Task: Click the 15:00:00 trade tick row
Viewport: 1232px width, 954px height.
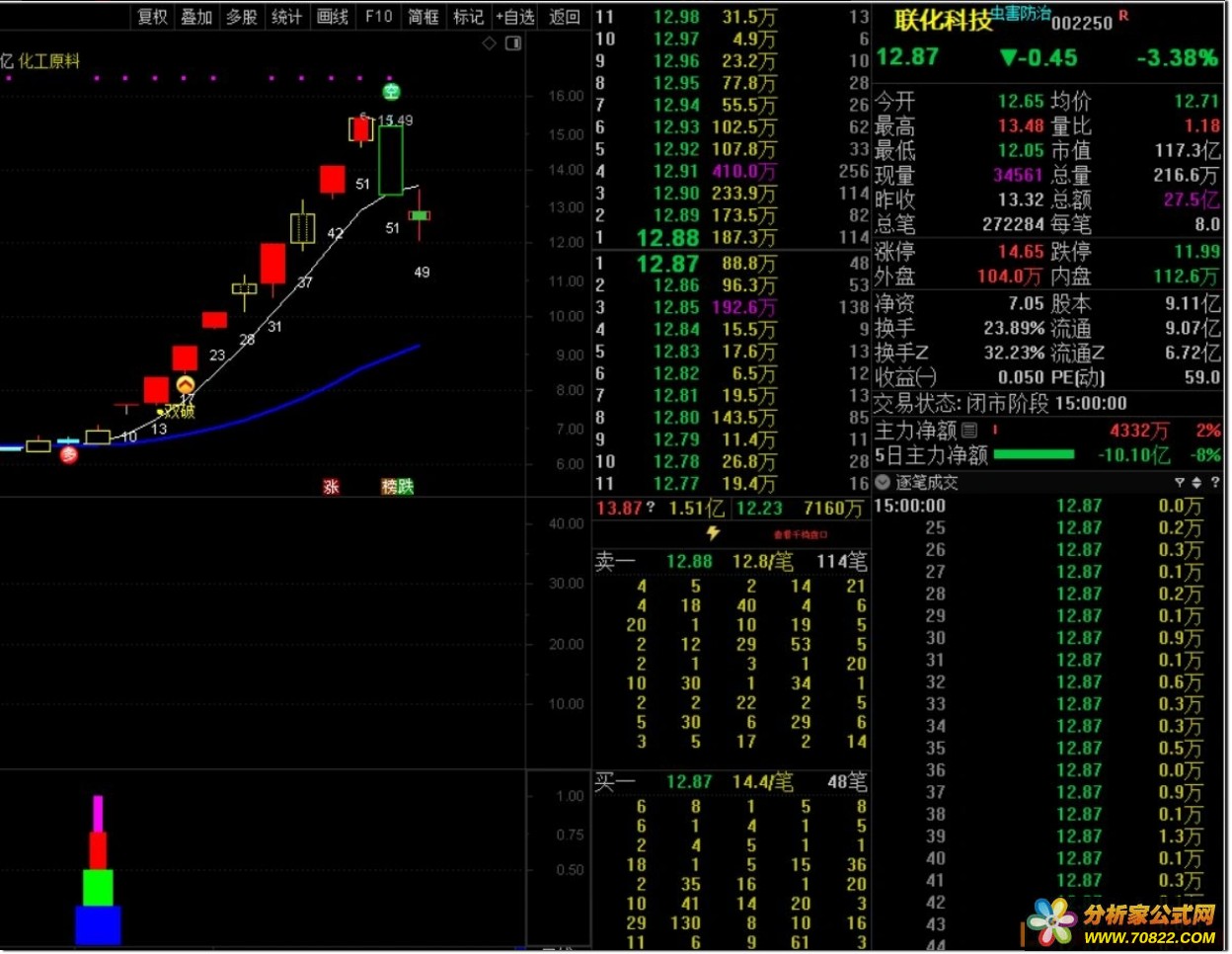Action: [x=1048, y=506]
